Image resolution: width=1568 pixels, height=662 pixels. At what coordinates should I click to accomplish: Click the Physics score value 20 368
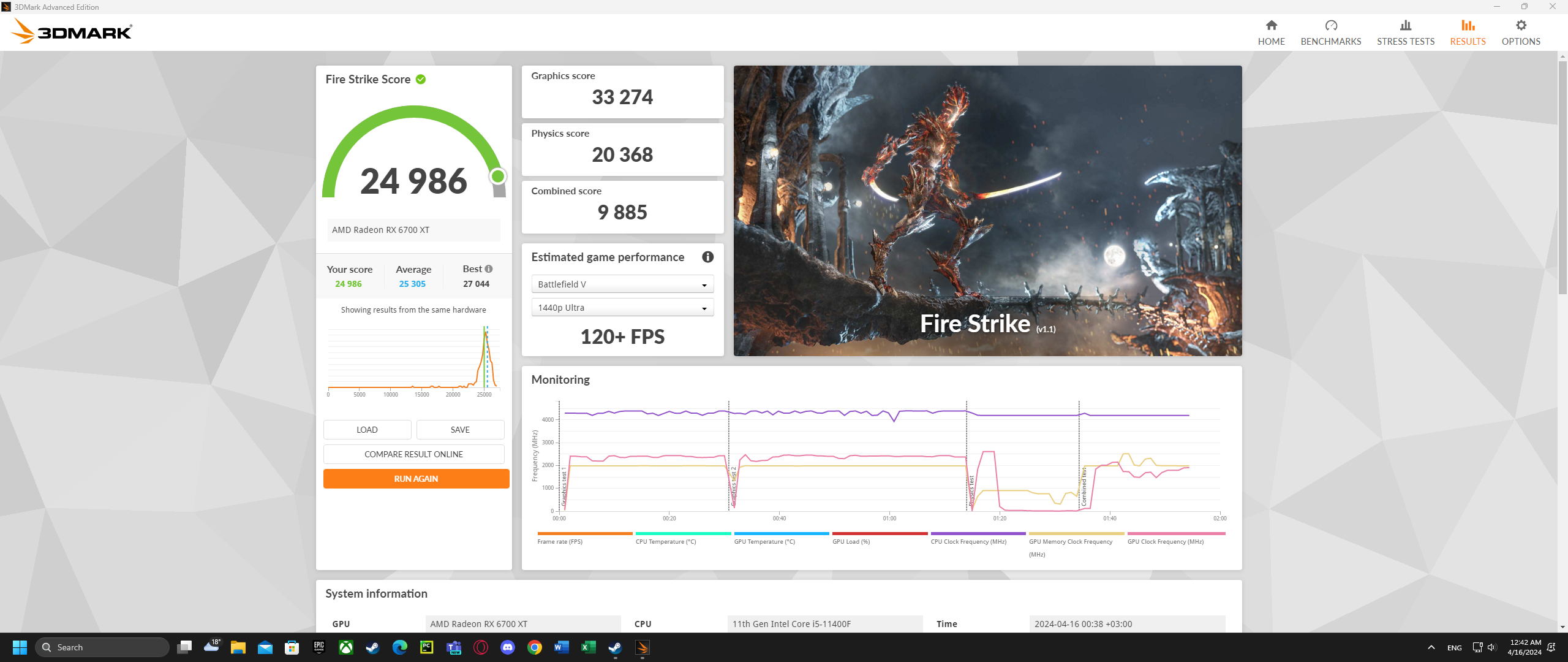click(x=622, y=155)
